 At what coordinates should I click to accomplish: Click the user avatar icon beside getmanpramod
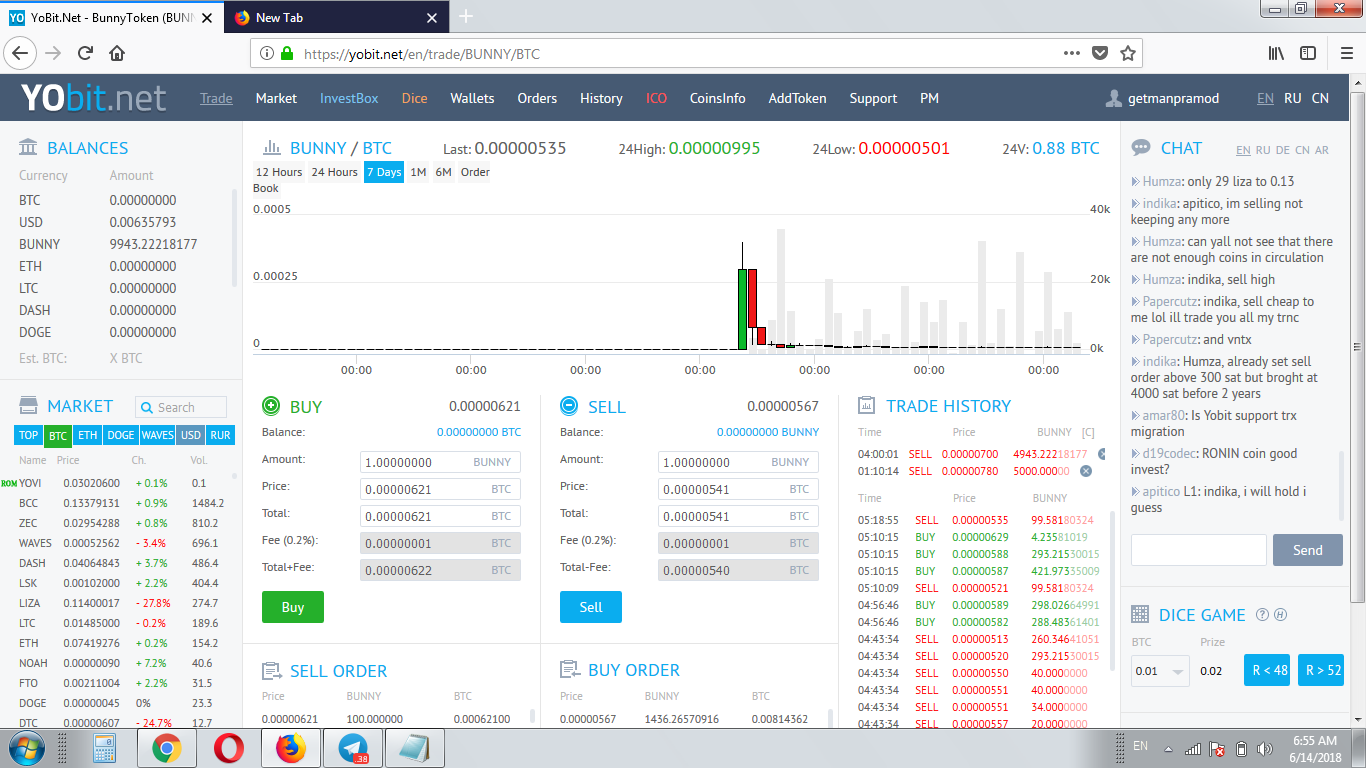click(x=1114, y=98)
